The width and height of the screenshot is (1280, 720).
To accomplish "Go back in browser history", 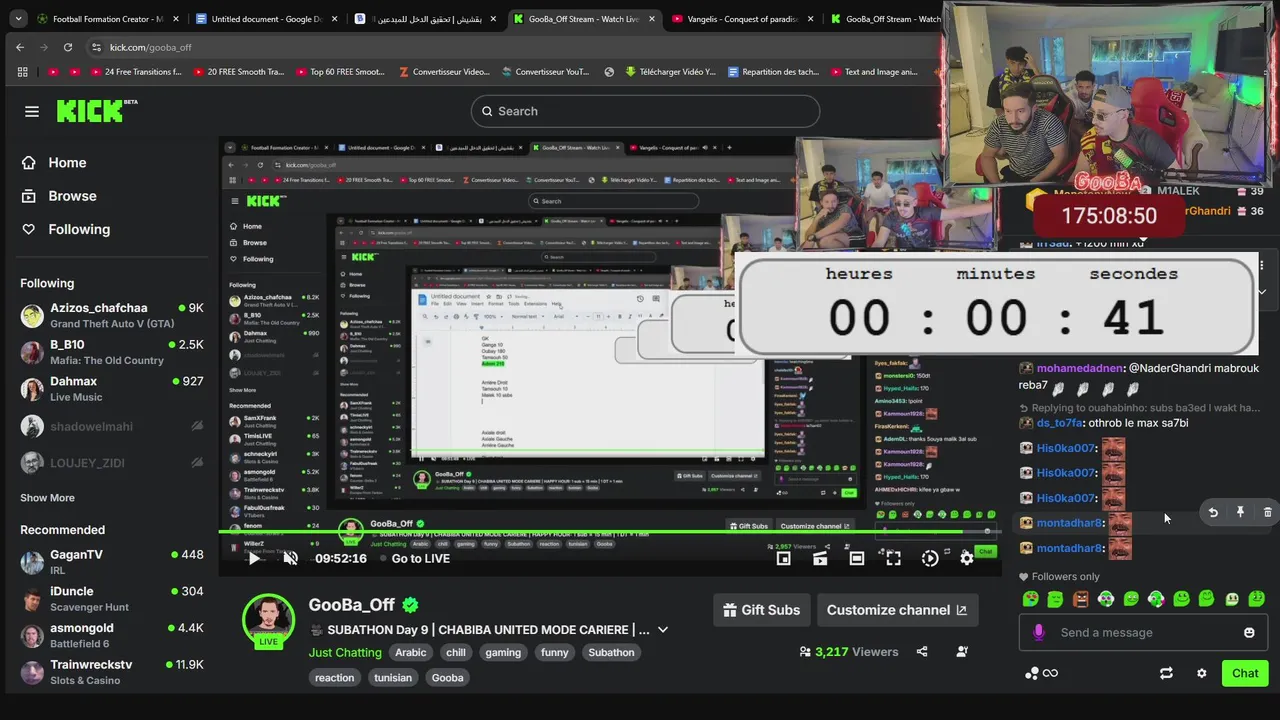I will point(20,47).
